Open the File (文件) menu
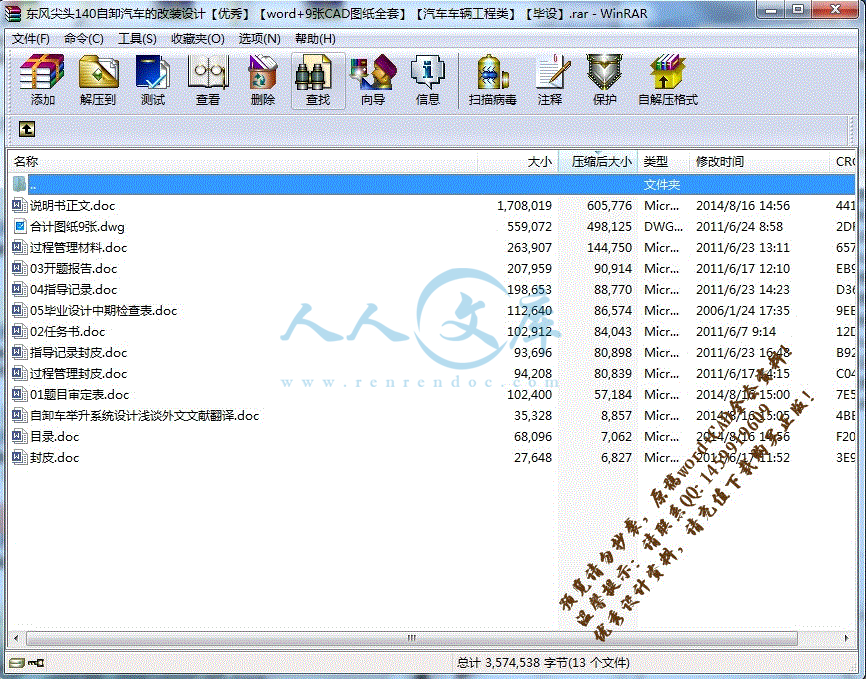 [31, 39]
